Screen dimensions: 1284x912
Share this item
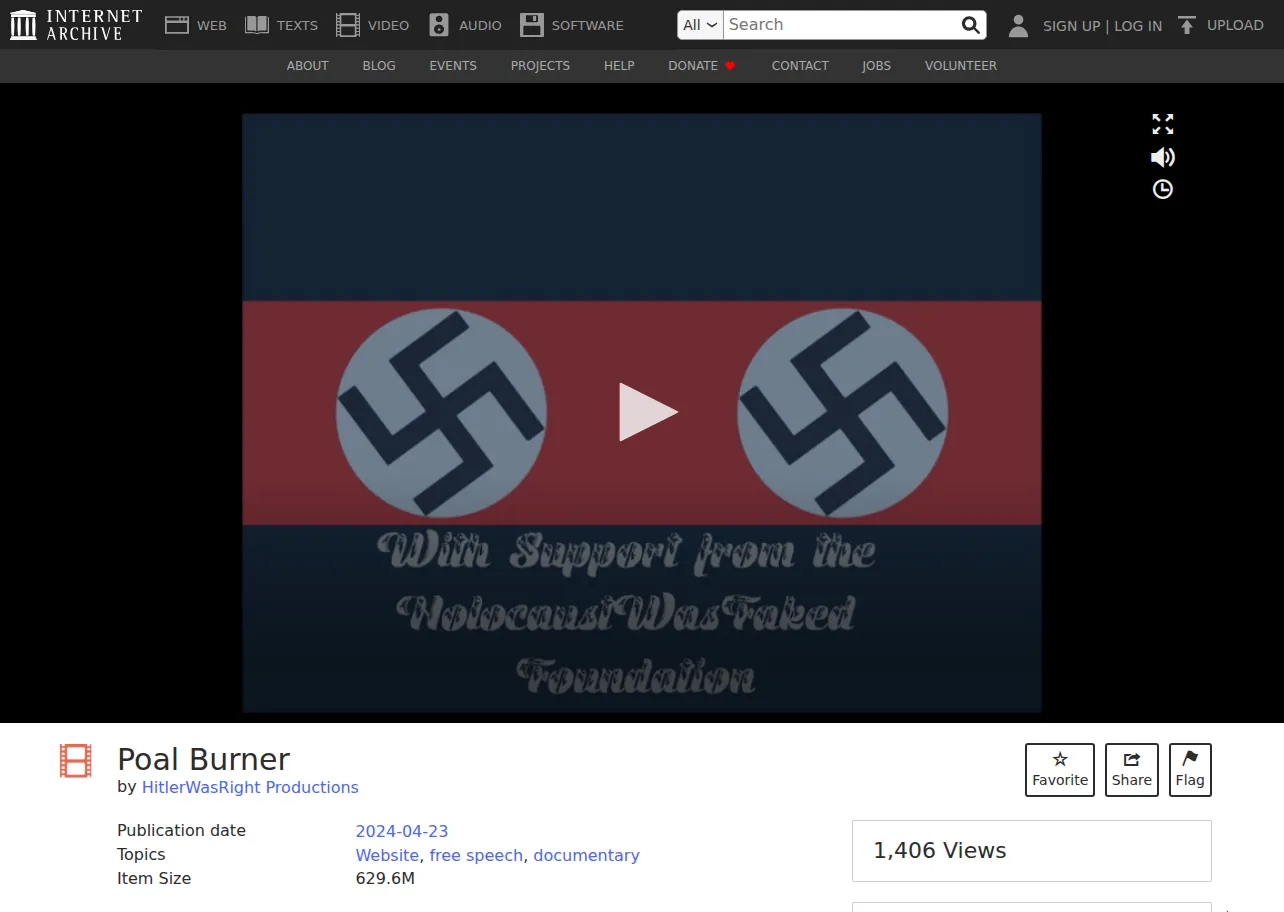[1132, 770]
